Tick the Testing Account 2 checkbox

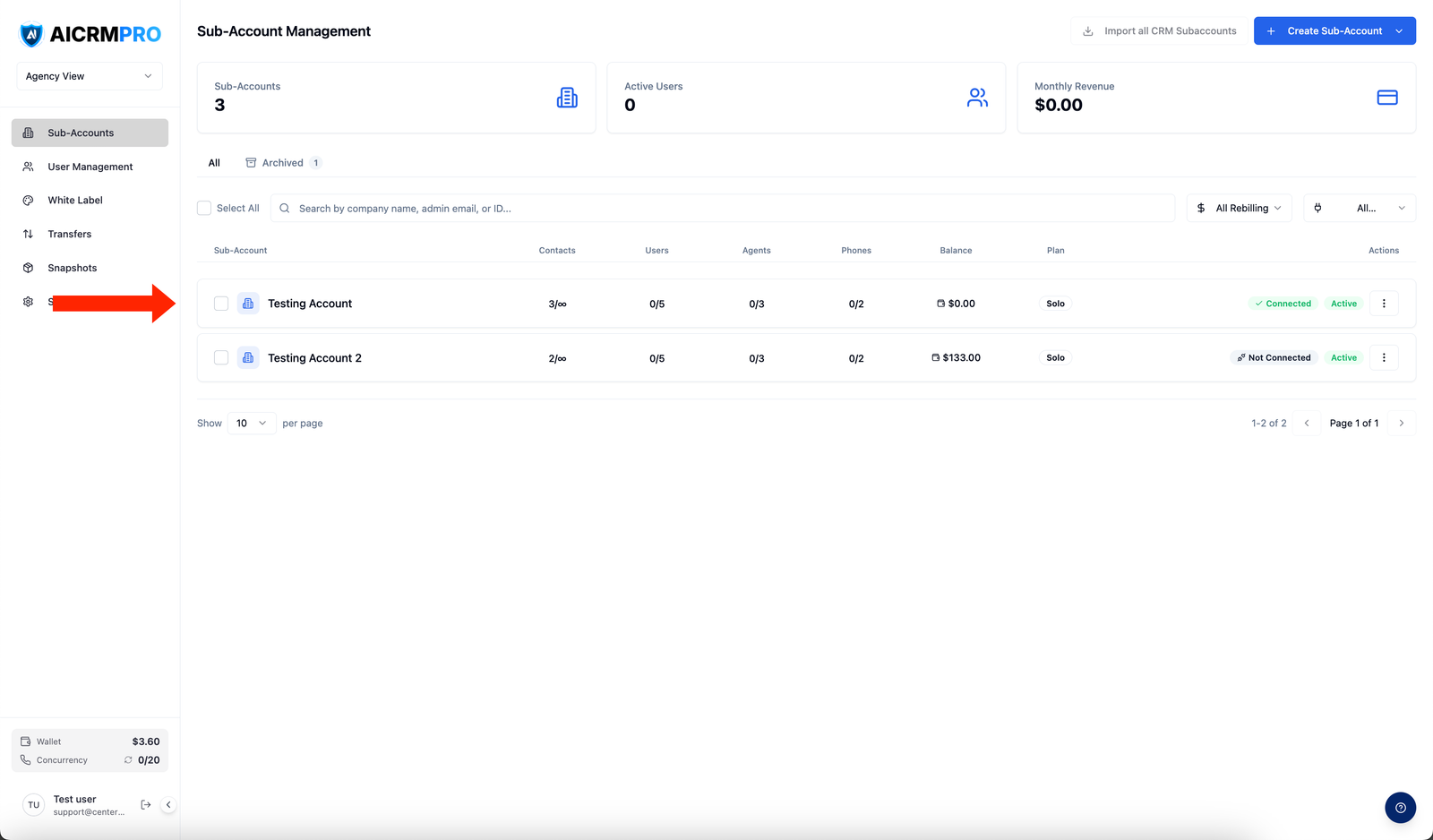pyautogui.click(x=221, y=357)
